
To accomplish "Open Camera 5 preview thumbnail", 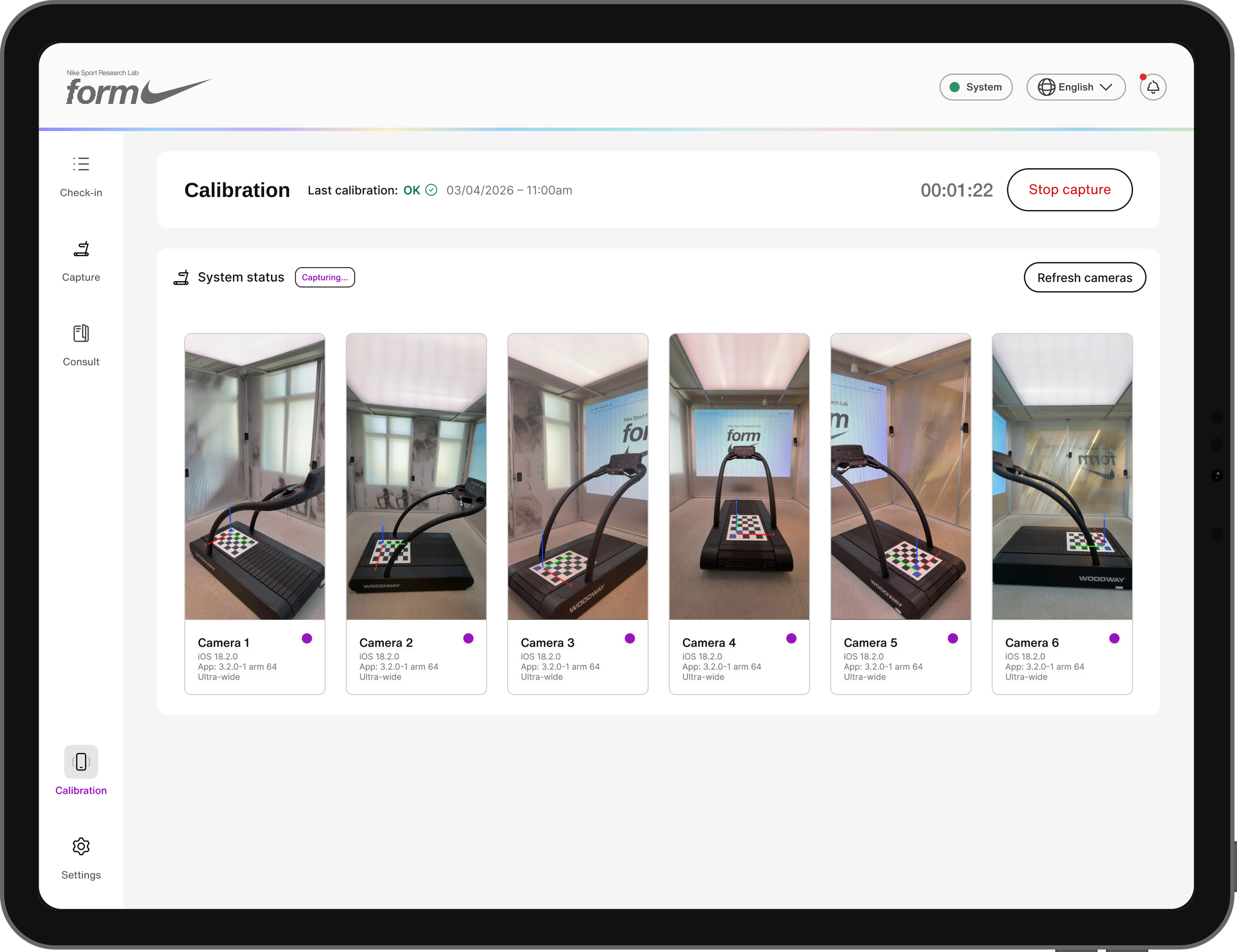I will point(901,477).
